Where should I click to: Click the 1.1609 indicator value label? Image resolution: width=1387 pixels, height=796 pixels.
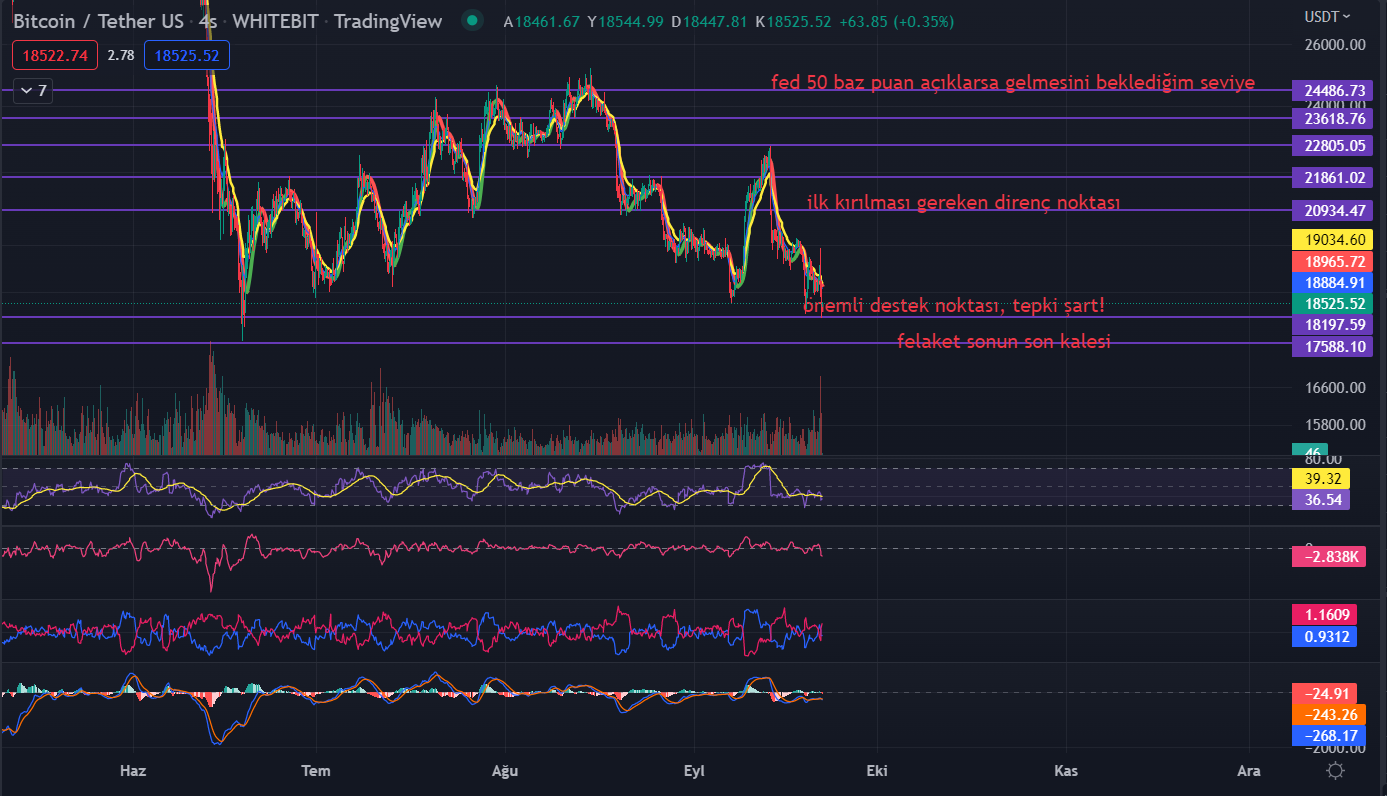[x=1324, y=614]
